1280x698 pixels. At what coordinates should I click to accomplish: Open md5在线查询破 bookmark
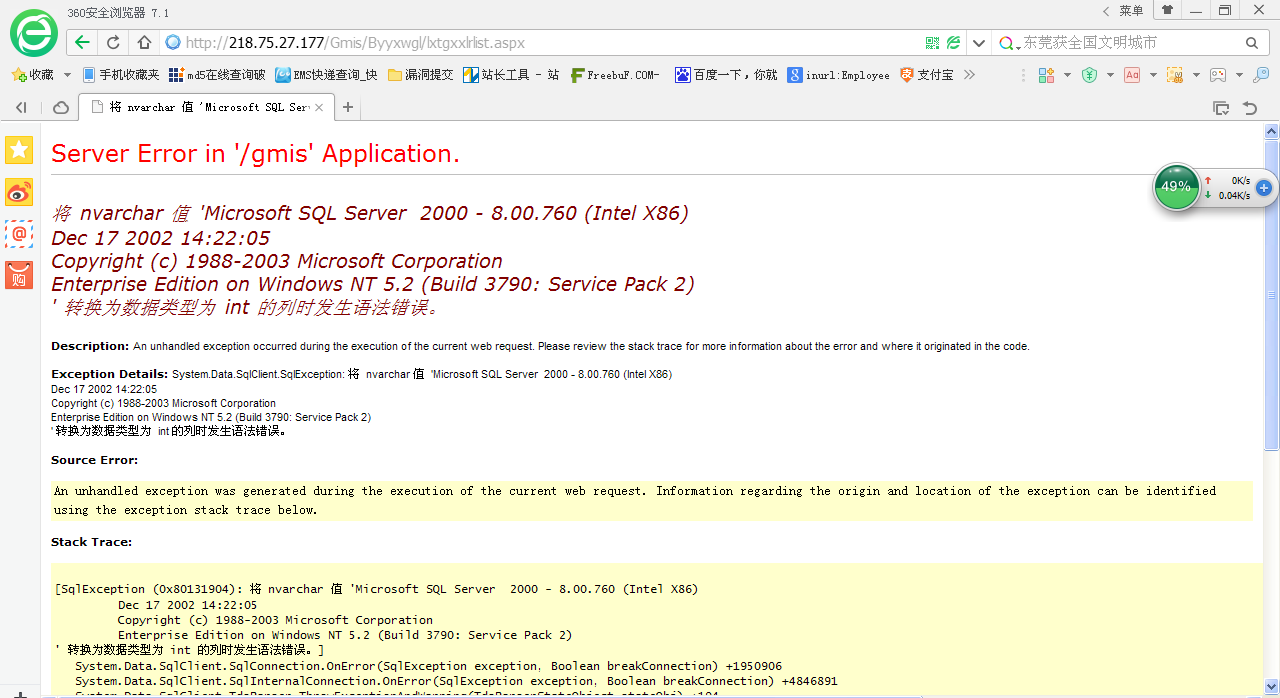(x=217, y=75)
